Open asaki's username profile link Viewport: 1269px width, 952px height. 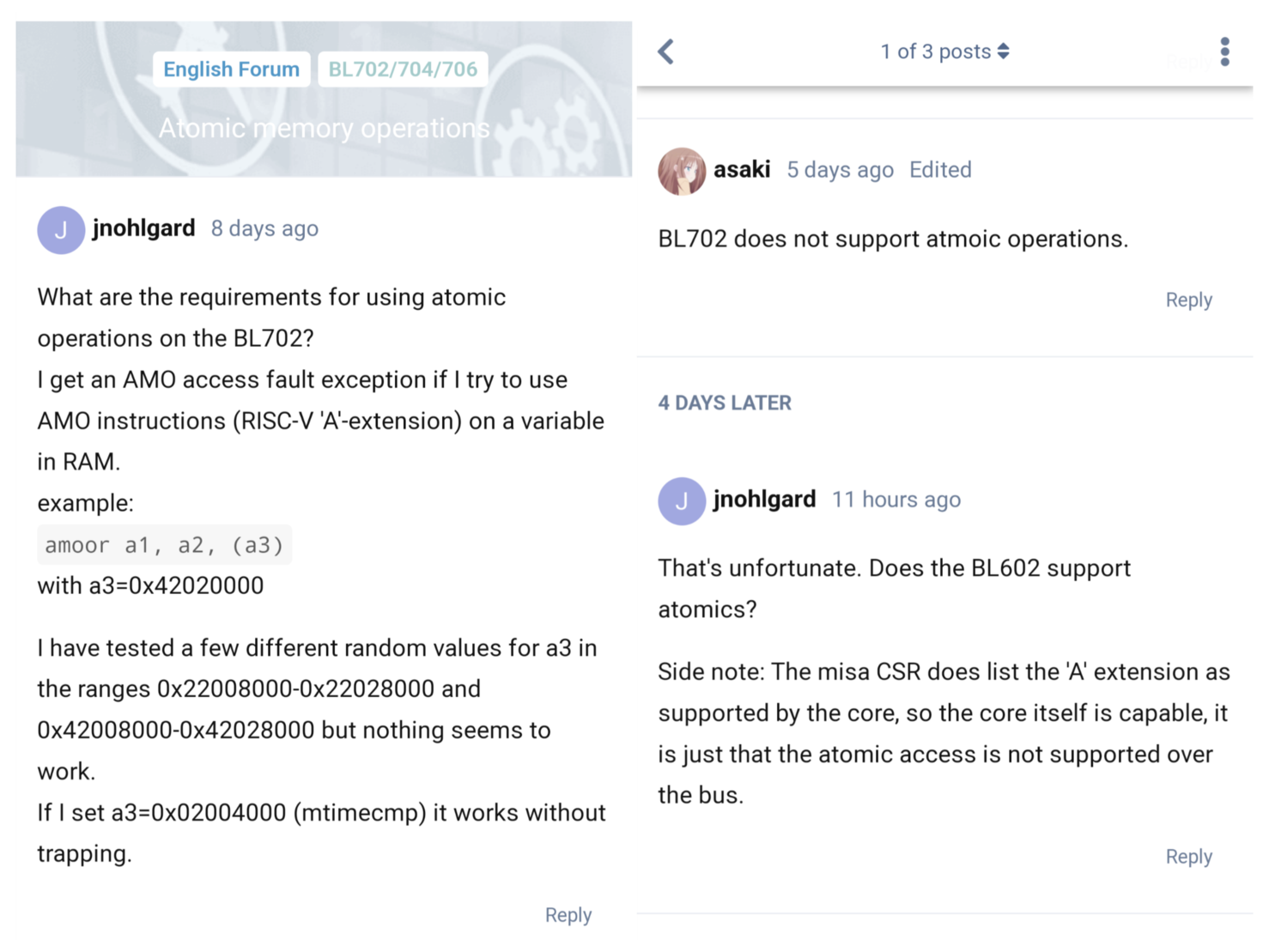coord(742,170)
